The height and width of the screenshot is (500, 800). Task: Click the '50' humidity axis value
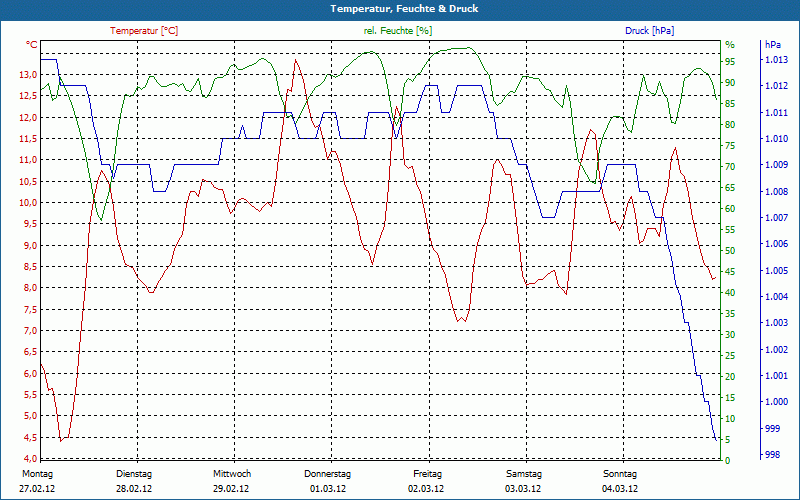pyautogui.click(x=730, y=251)
